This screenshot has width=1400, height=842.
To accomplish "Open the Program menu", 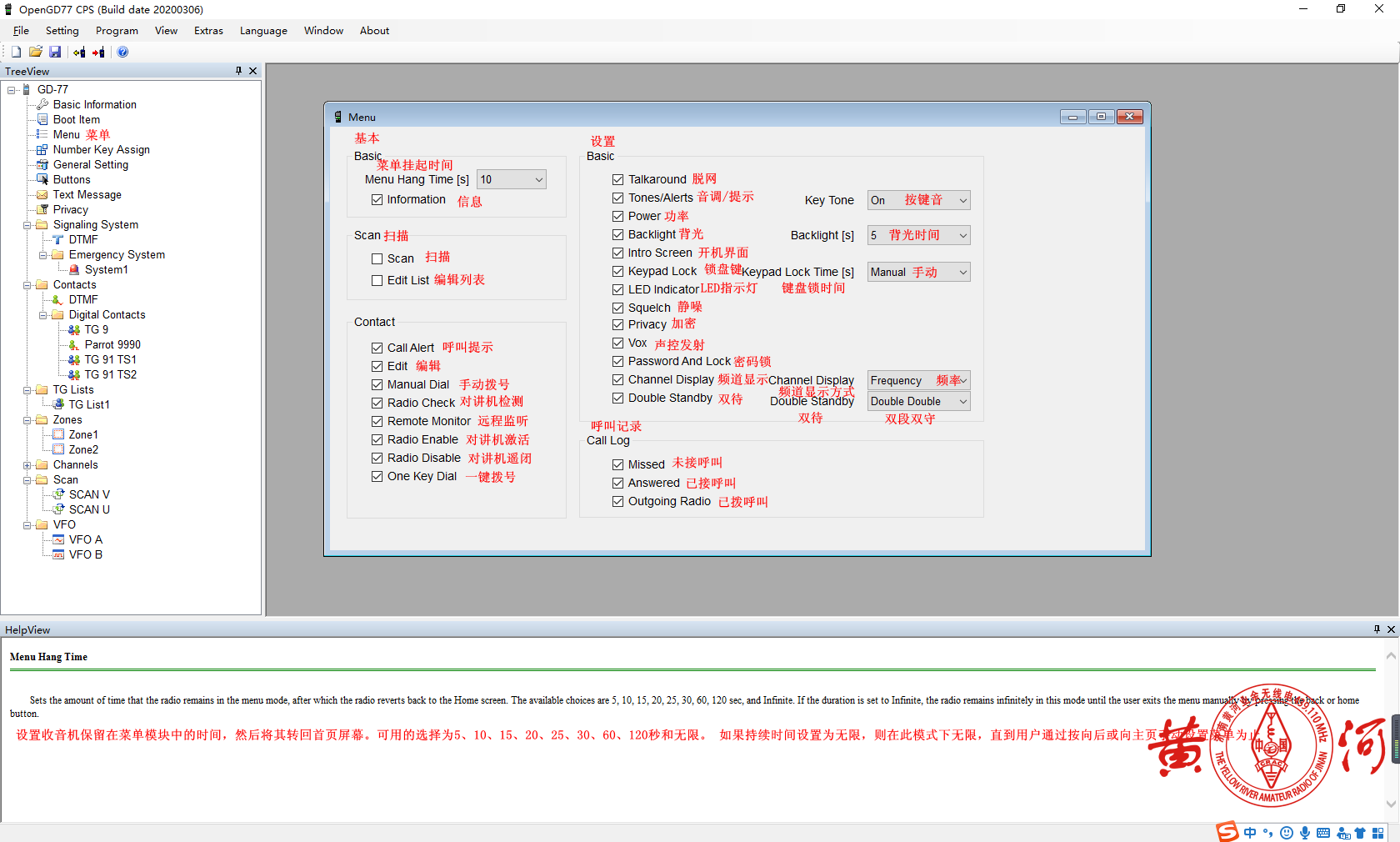I will point(117,31).
